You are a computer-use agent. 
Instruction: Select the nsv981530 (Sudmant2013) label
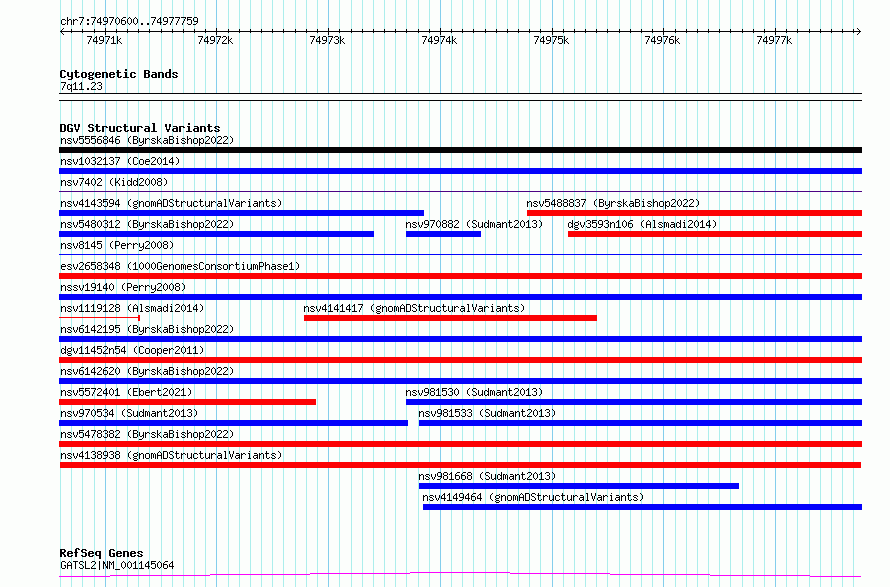(x=474, y=392)
